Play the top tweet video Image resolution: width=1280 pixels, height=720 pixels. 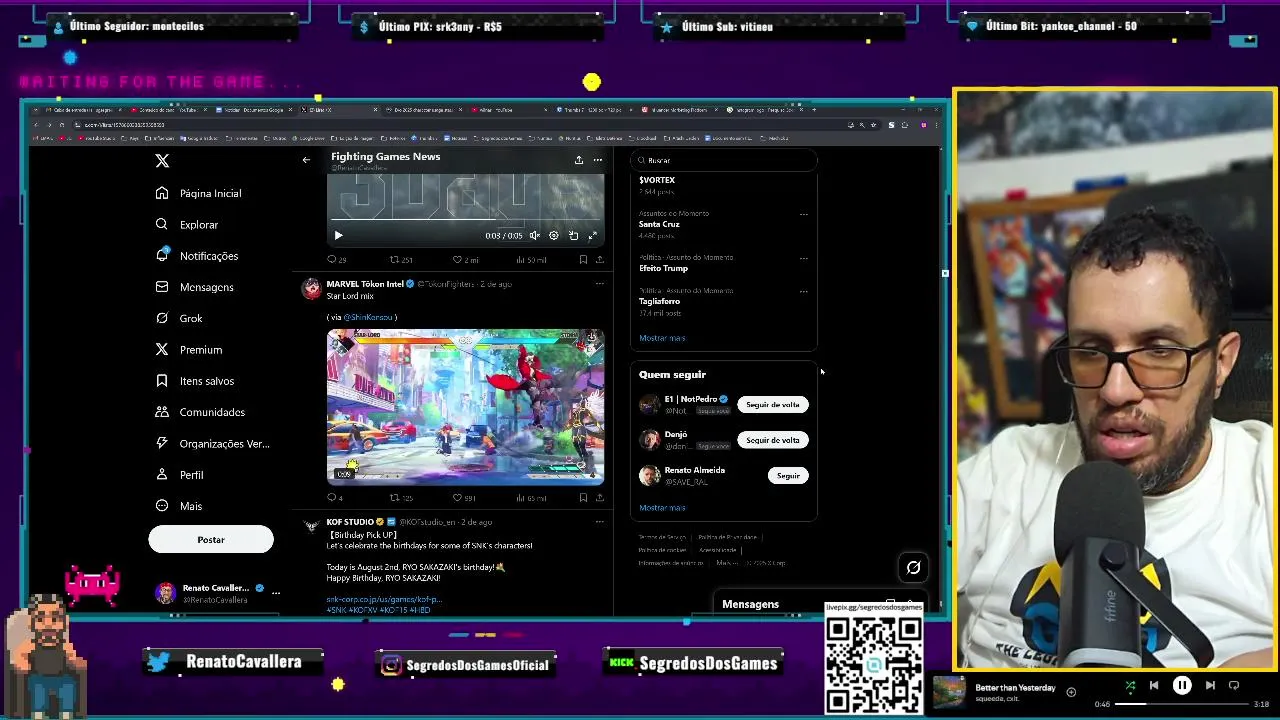(338, 236)
